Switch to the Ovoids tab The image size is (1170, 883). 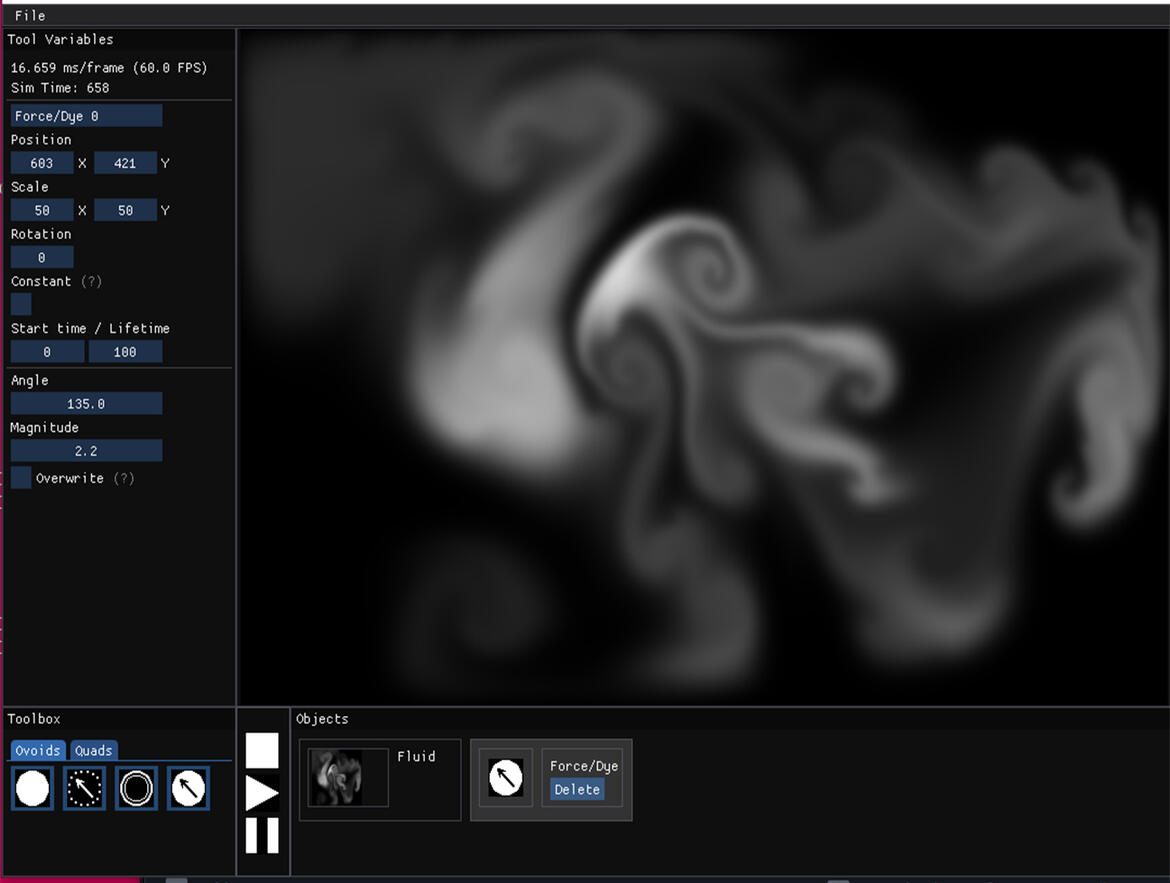pos(39,750)
